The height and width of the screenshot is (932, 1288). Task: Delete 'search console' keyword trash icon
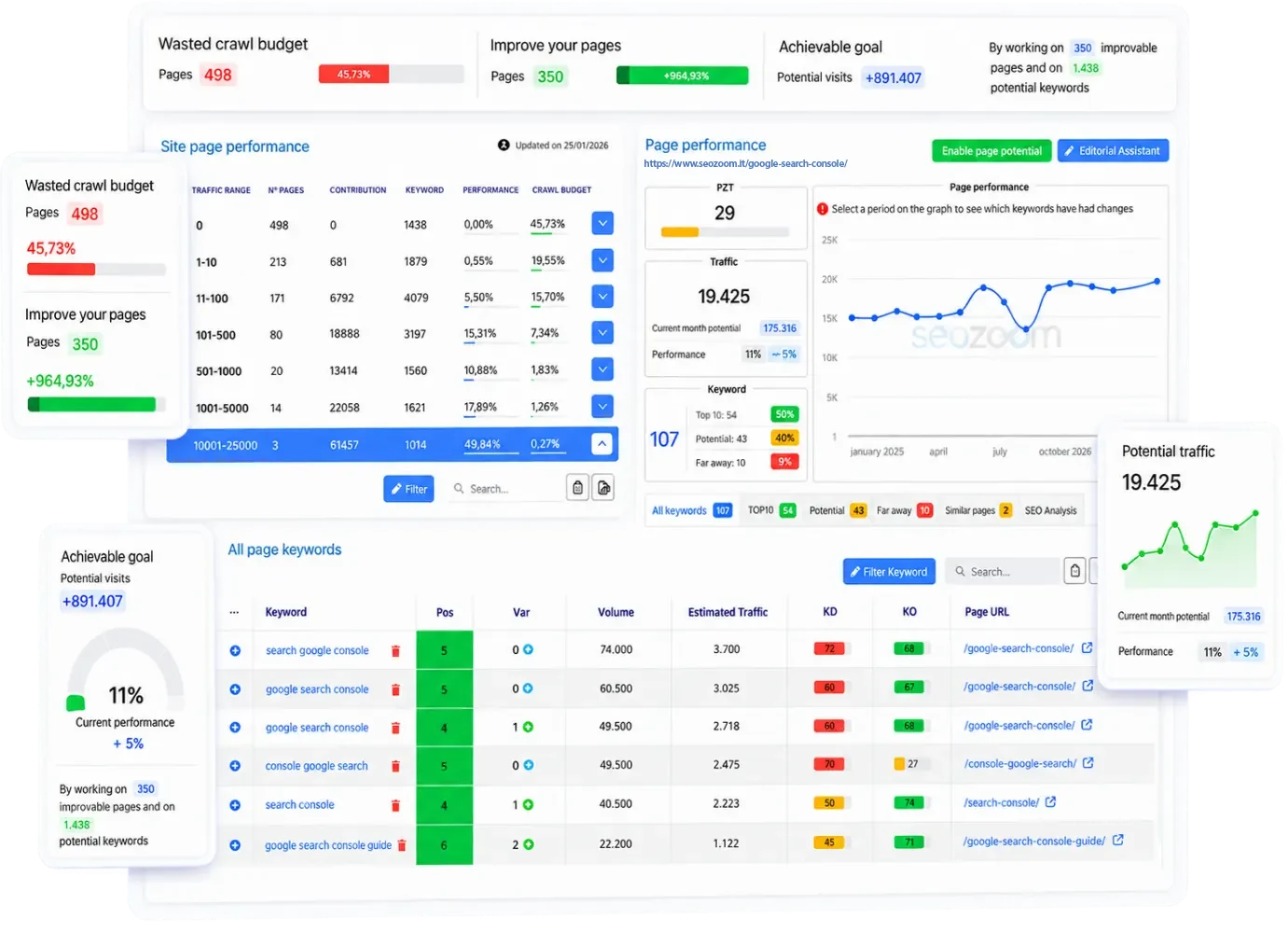click(395, 806)
